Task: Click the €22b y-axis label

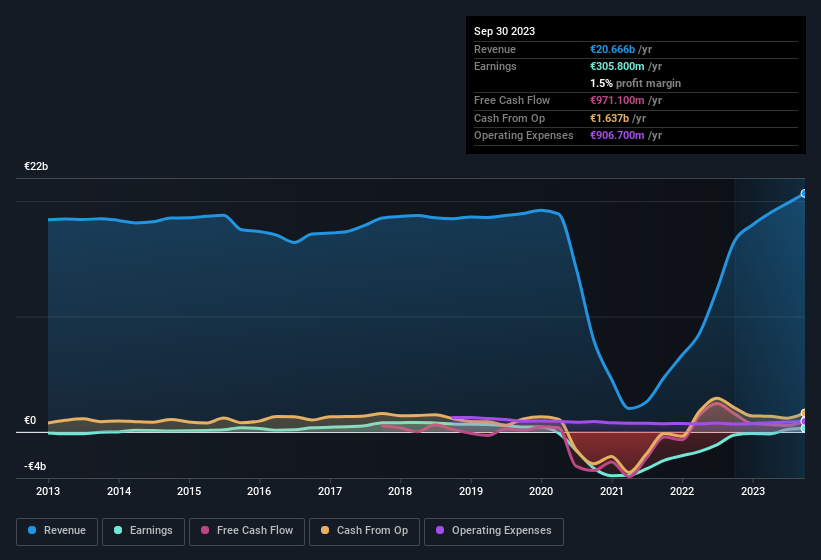Action: click(x=36, y=166)
